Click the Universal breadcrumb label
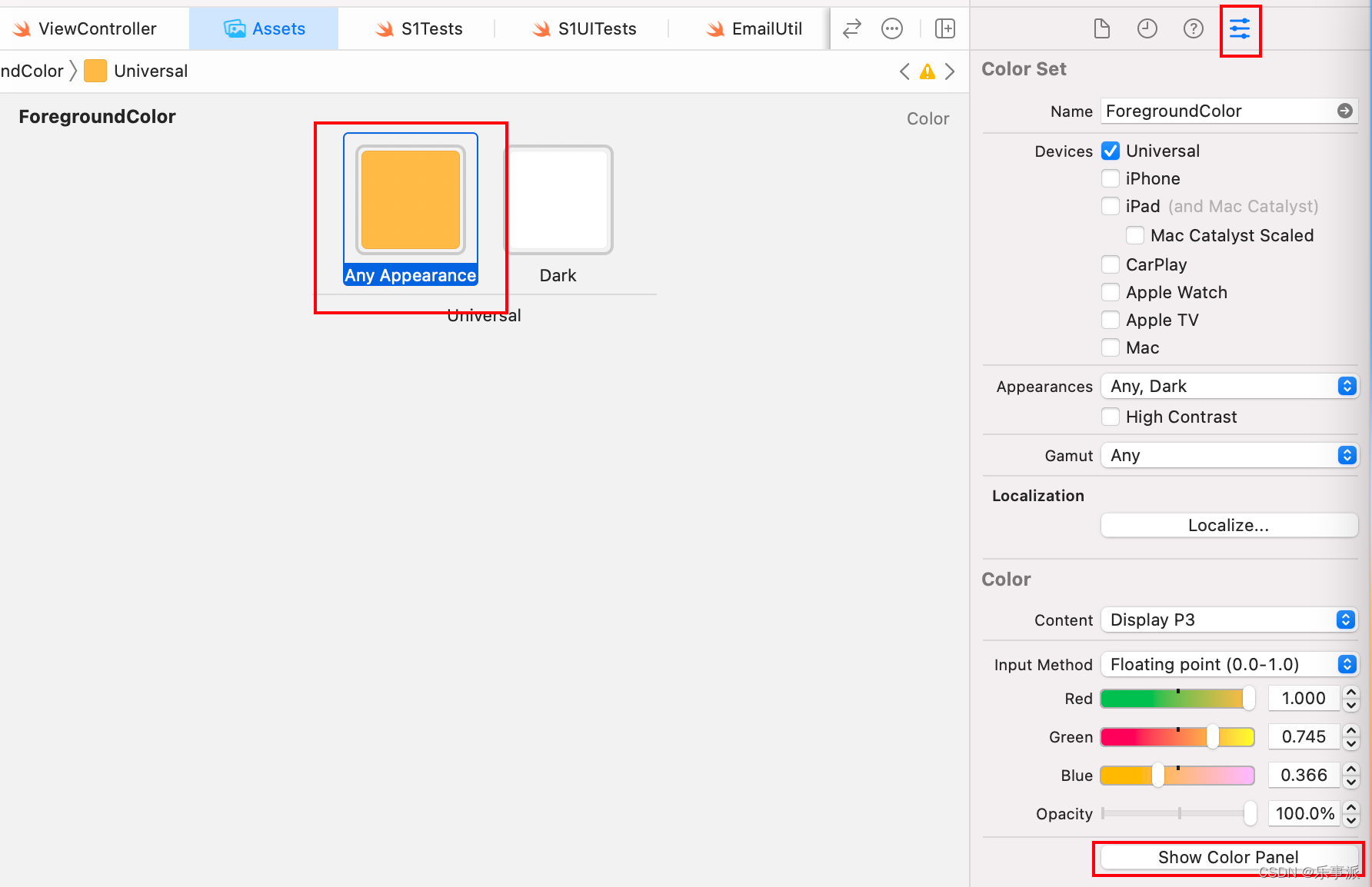The image size is (1372, 887). (151, 71)
